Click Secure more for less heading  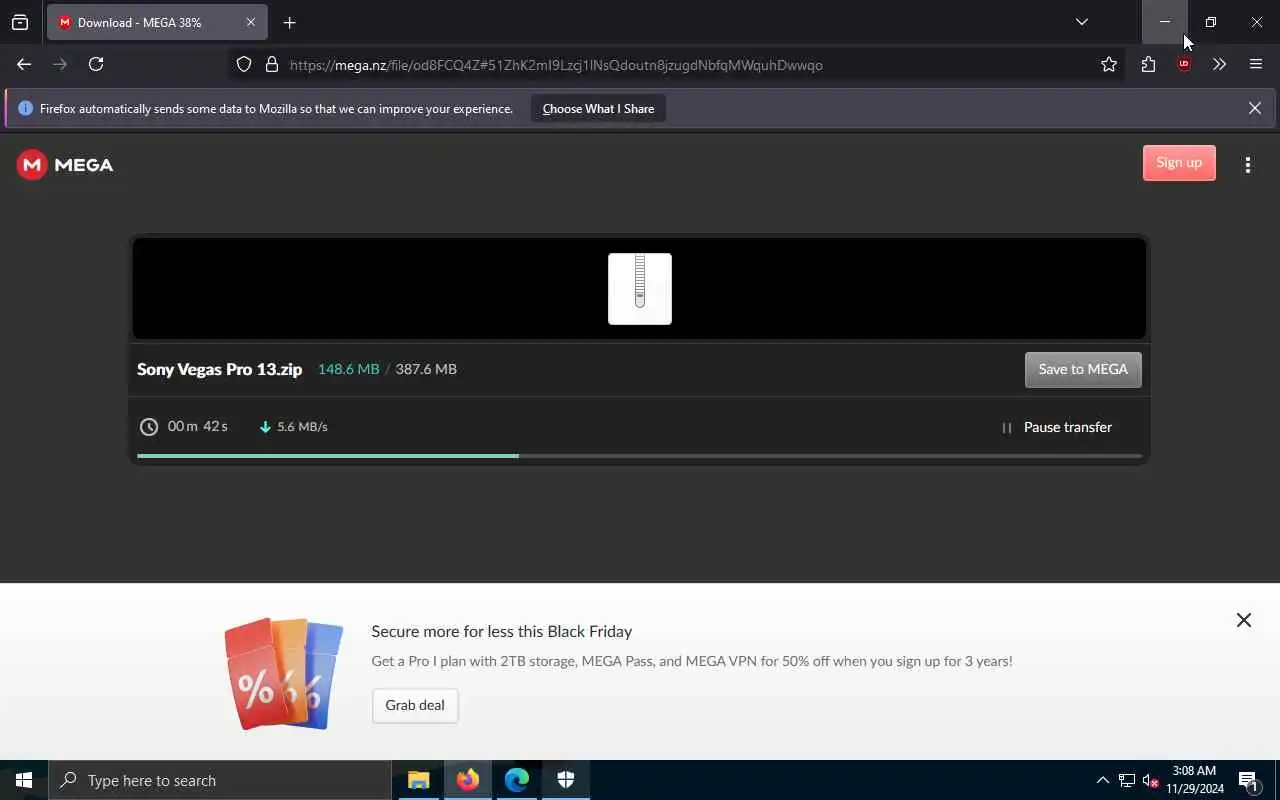click(x=501, y=631)
